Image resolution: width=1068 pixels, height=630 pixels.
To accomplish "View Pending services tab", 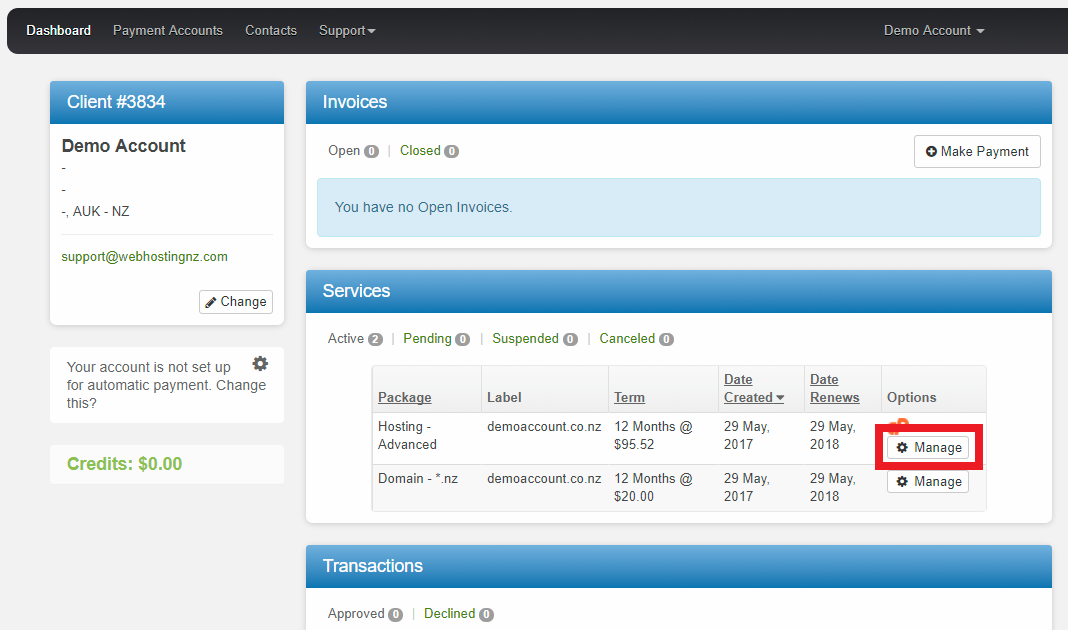I will (427, 339).
